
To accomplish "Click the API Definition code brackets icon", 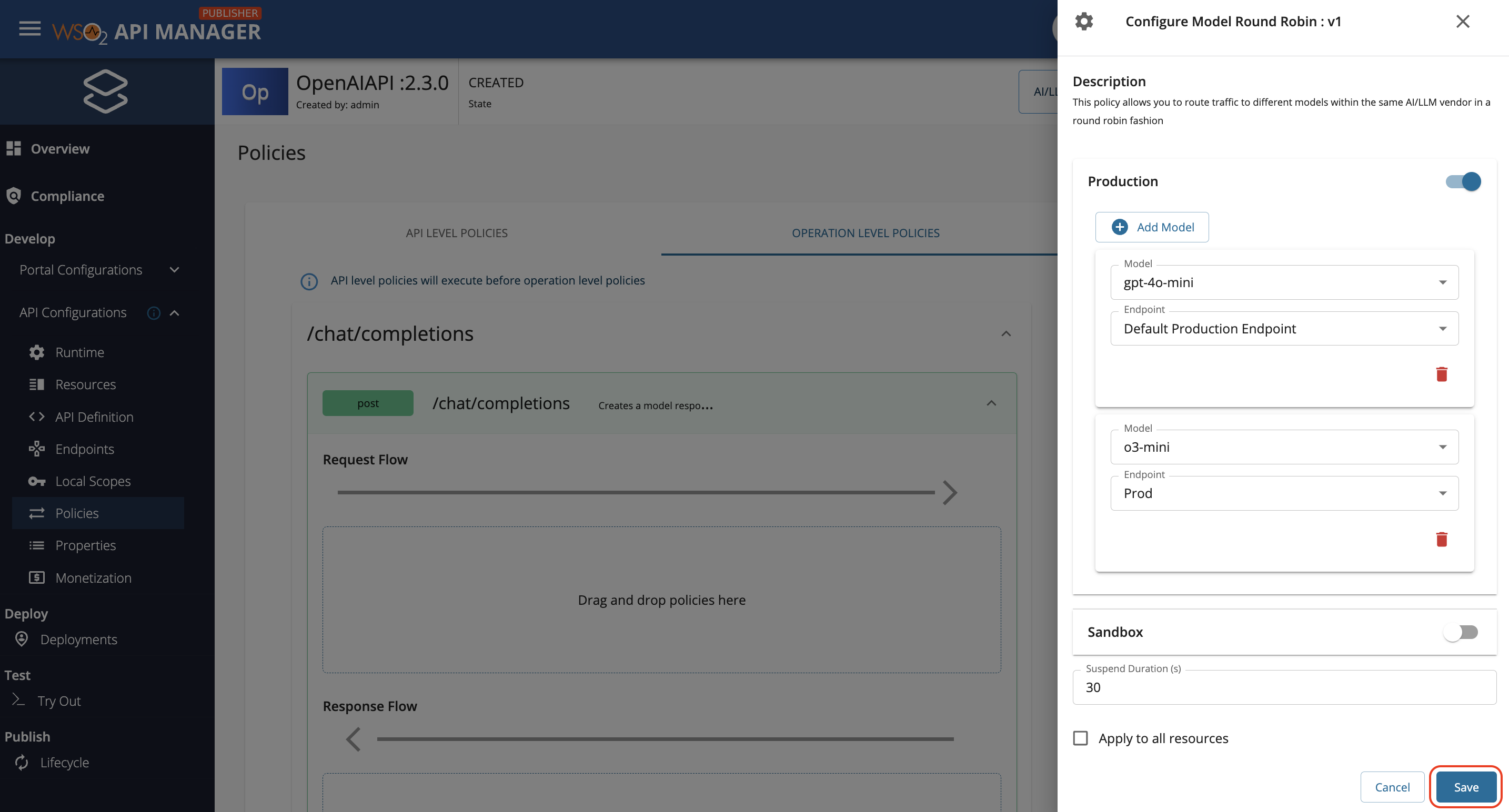I will [x=37, y=416].
